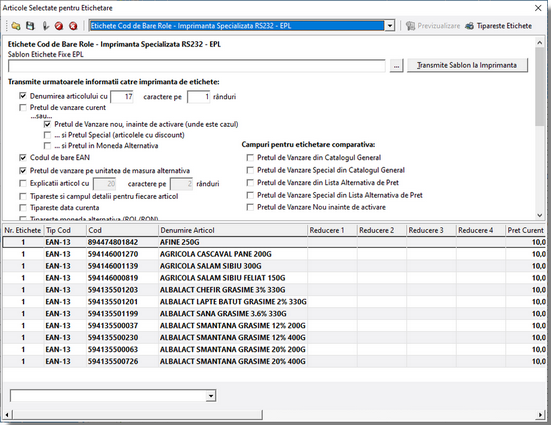Enable Pretul de vanzare curent checkbox
The image size is (551, 425).
[x=23, y=108]
